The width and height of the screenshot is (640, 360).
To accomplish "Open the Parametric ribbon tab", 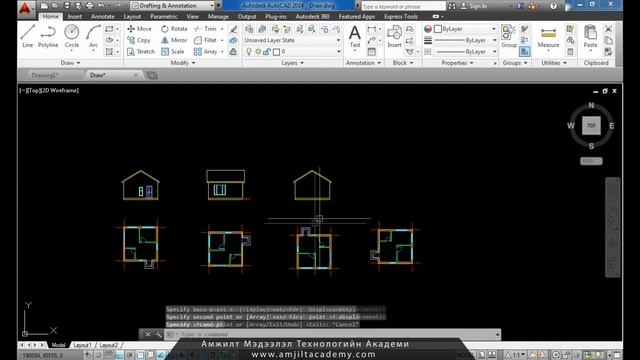I will point(164,17).
